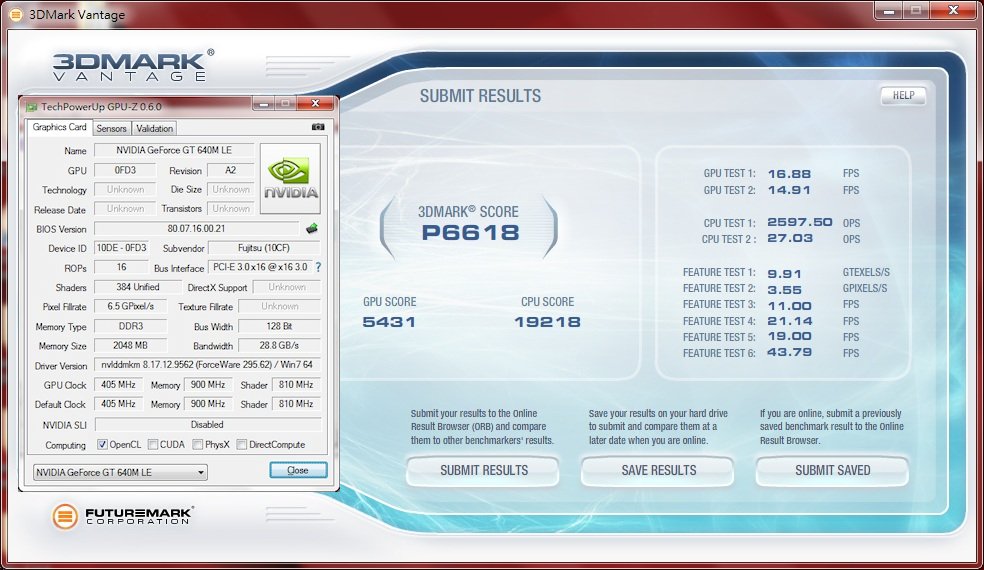The image size is (984, 570).
Task: Select the Graphics Card tab
Action: 59,128
